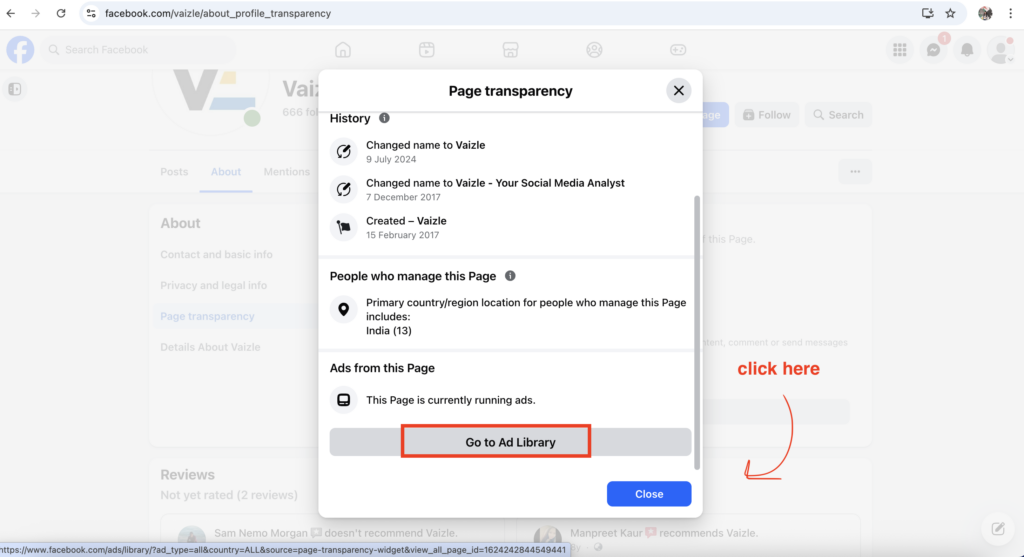Bookmark this page with the star icon
Screen dimensions: 1024x557
click(950, 13)
